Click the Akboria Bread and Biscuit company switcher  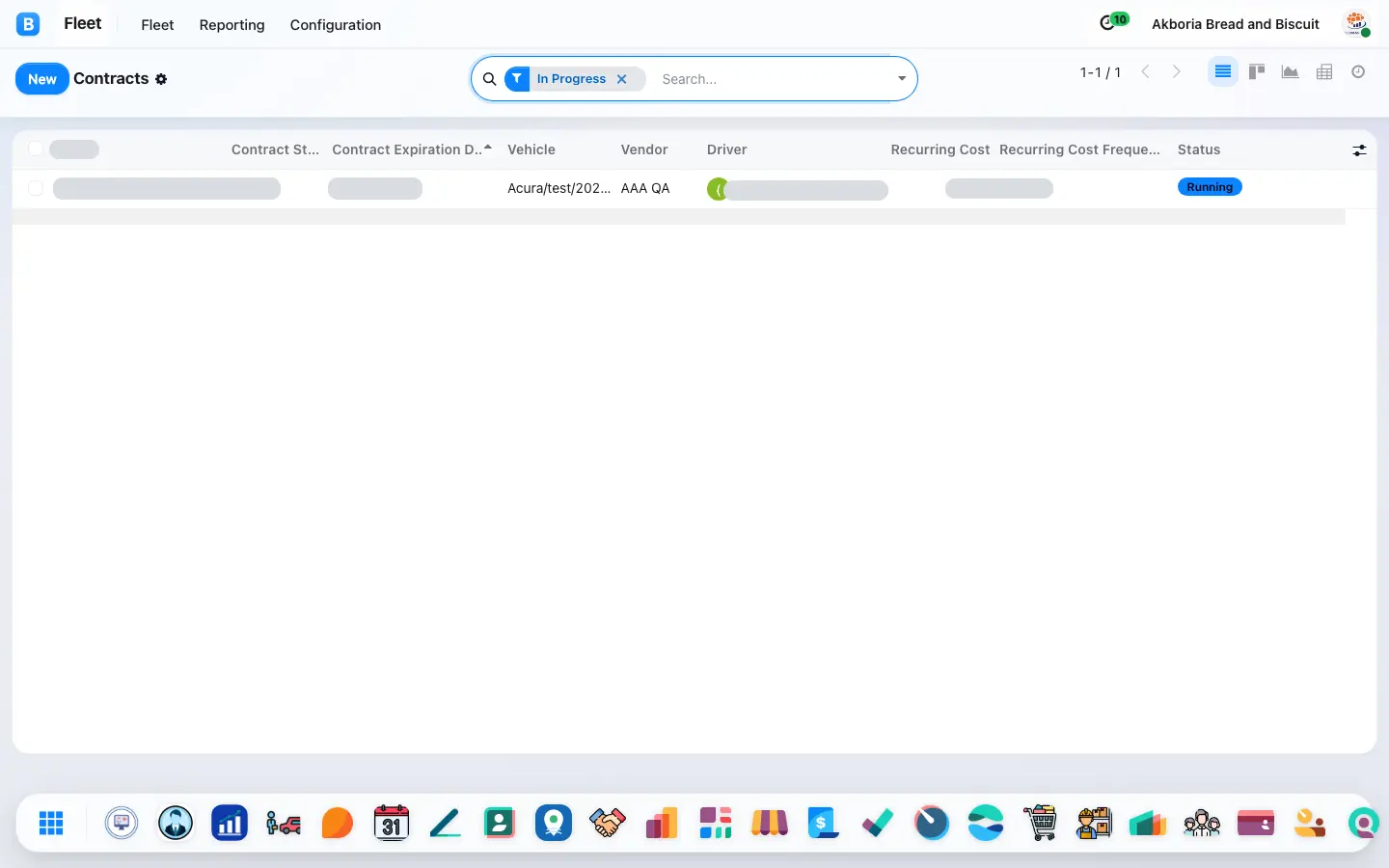[1236, 24]
